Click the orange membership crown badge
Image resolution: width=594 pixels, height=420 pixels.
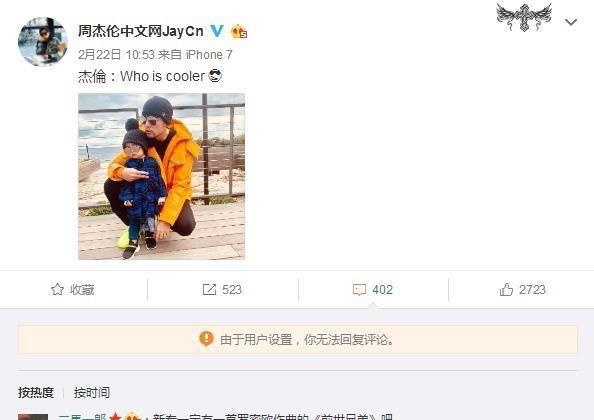[239, 31]
